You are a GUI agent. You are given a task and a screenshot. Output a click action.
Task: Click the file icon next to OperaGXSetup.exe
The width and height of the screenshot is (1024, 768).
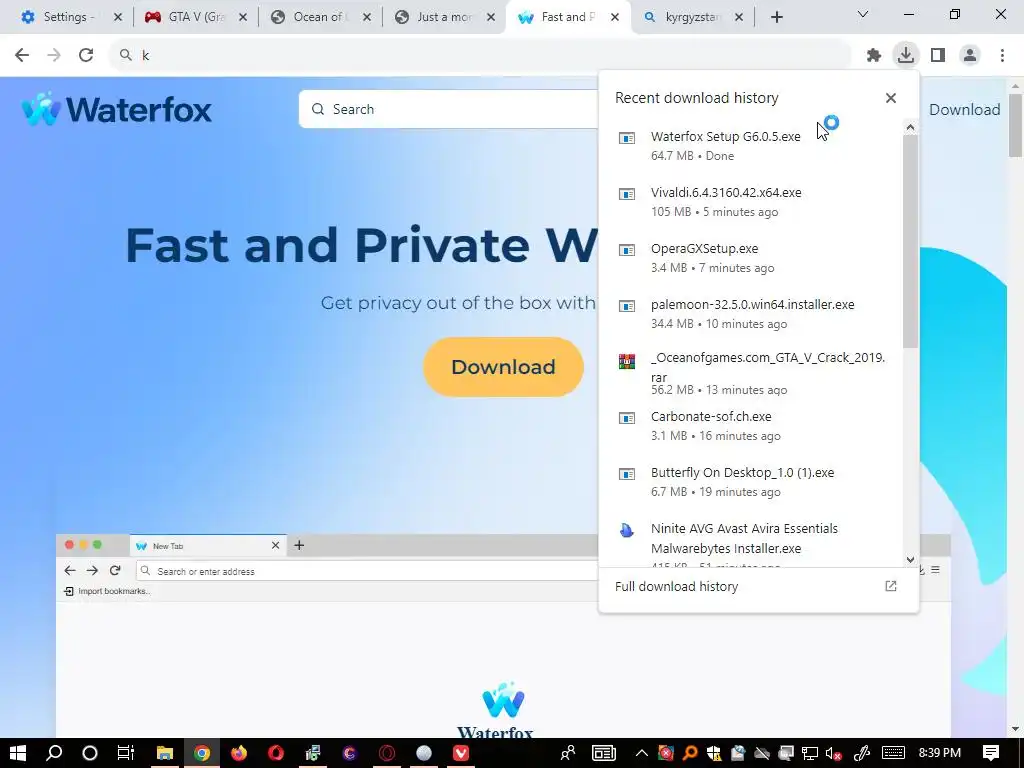(x=627, y=250)
